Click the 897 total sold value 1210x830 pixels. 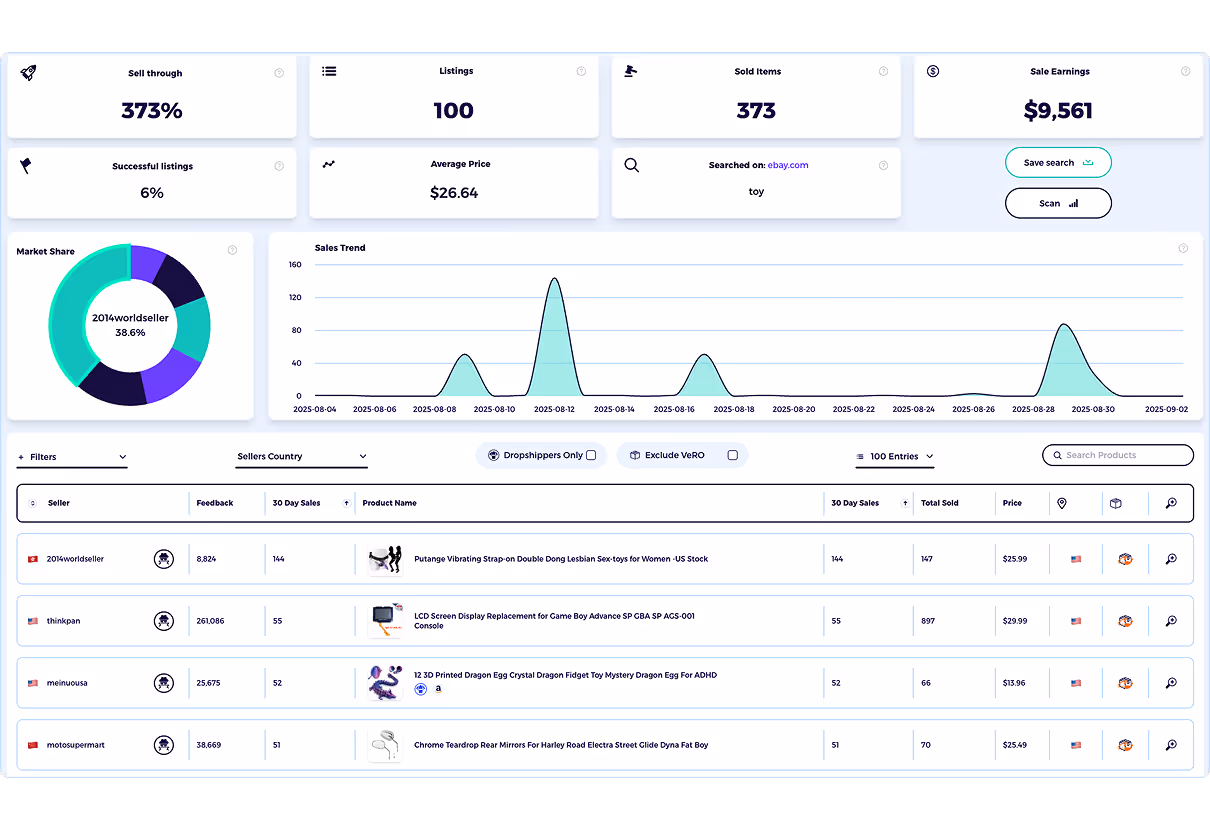928,621
